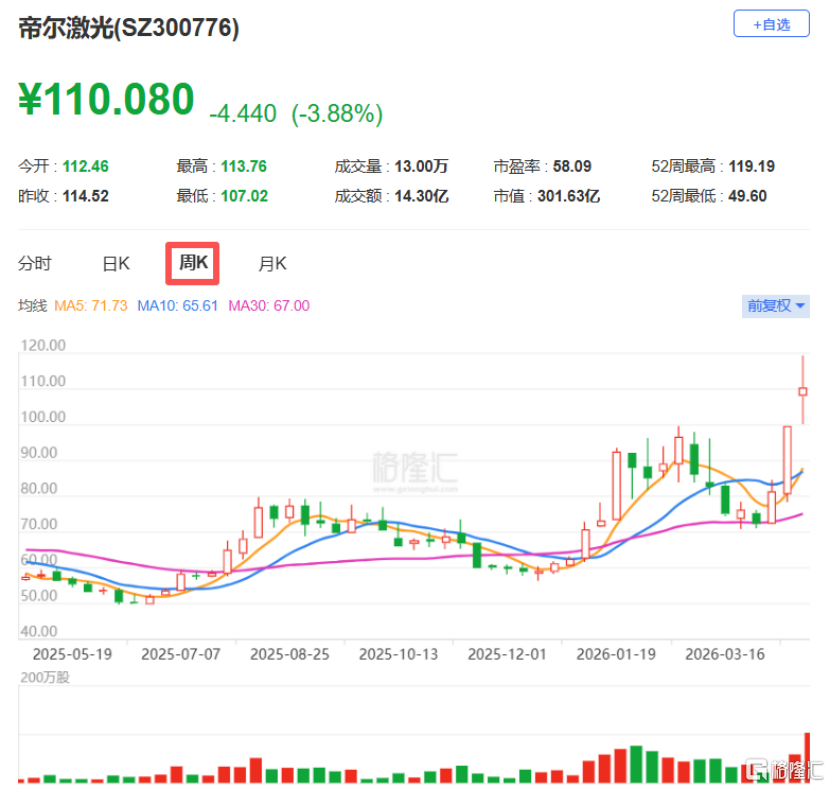The image size is (831, 789).
Task: Select the highlighted 周K weekly tab
Action: tap(192, 262)
